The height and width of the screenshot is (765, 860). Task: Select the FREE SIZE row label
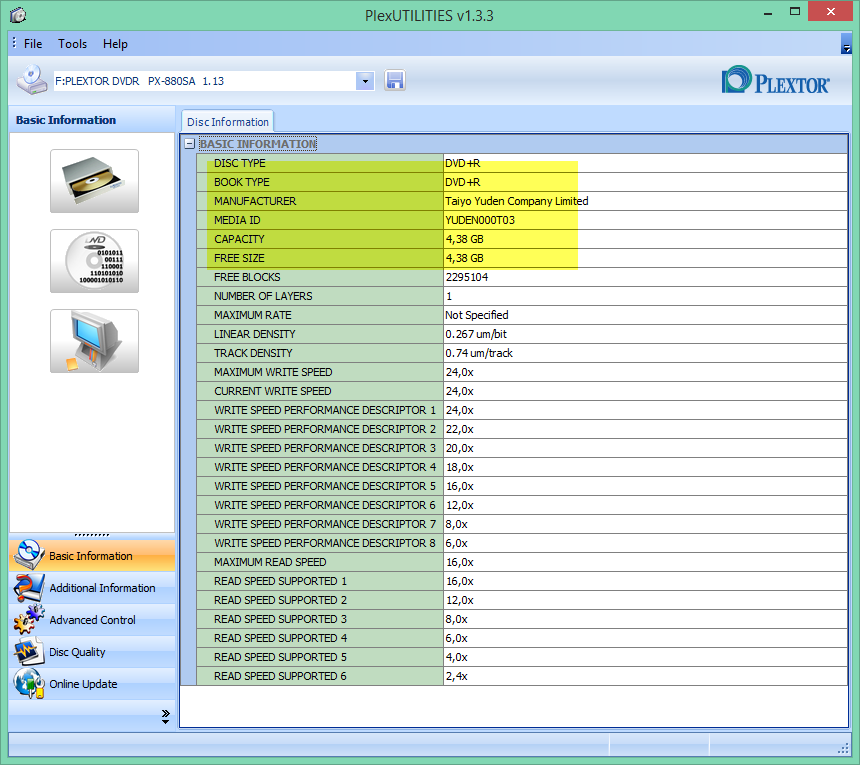click(239, 258)
